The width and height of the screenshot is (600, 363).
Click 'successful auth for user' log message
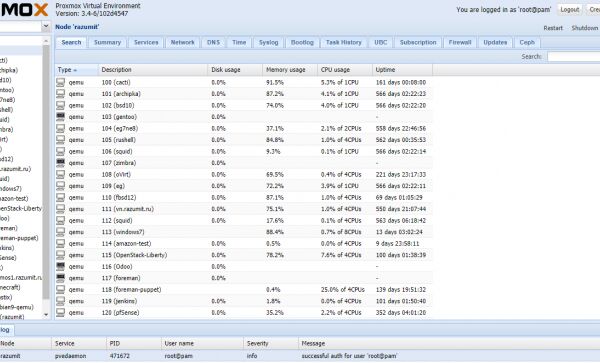pos(349,356)
